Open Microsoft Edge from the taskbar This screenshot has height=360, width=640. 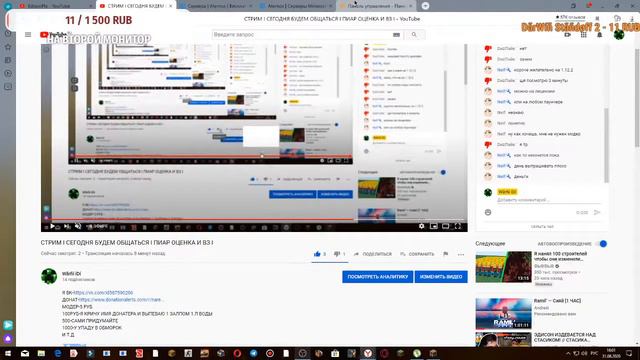[x=58, y=353]
